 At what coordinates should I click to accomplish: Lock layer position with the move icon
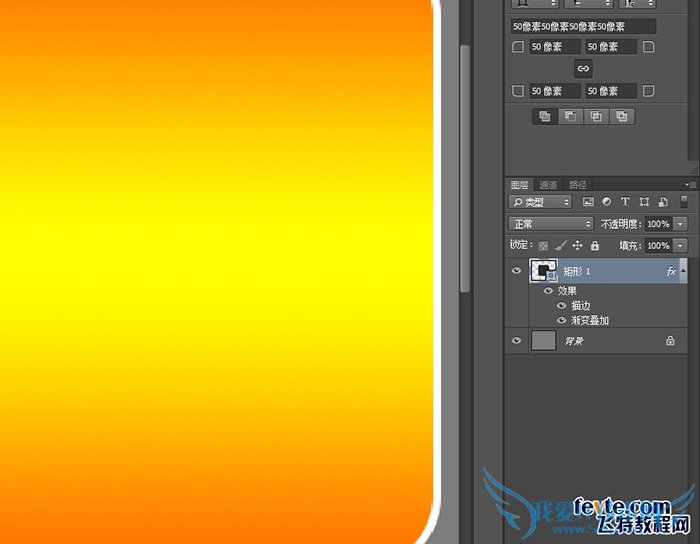click(577, 245)
